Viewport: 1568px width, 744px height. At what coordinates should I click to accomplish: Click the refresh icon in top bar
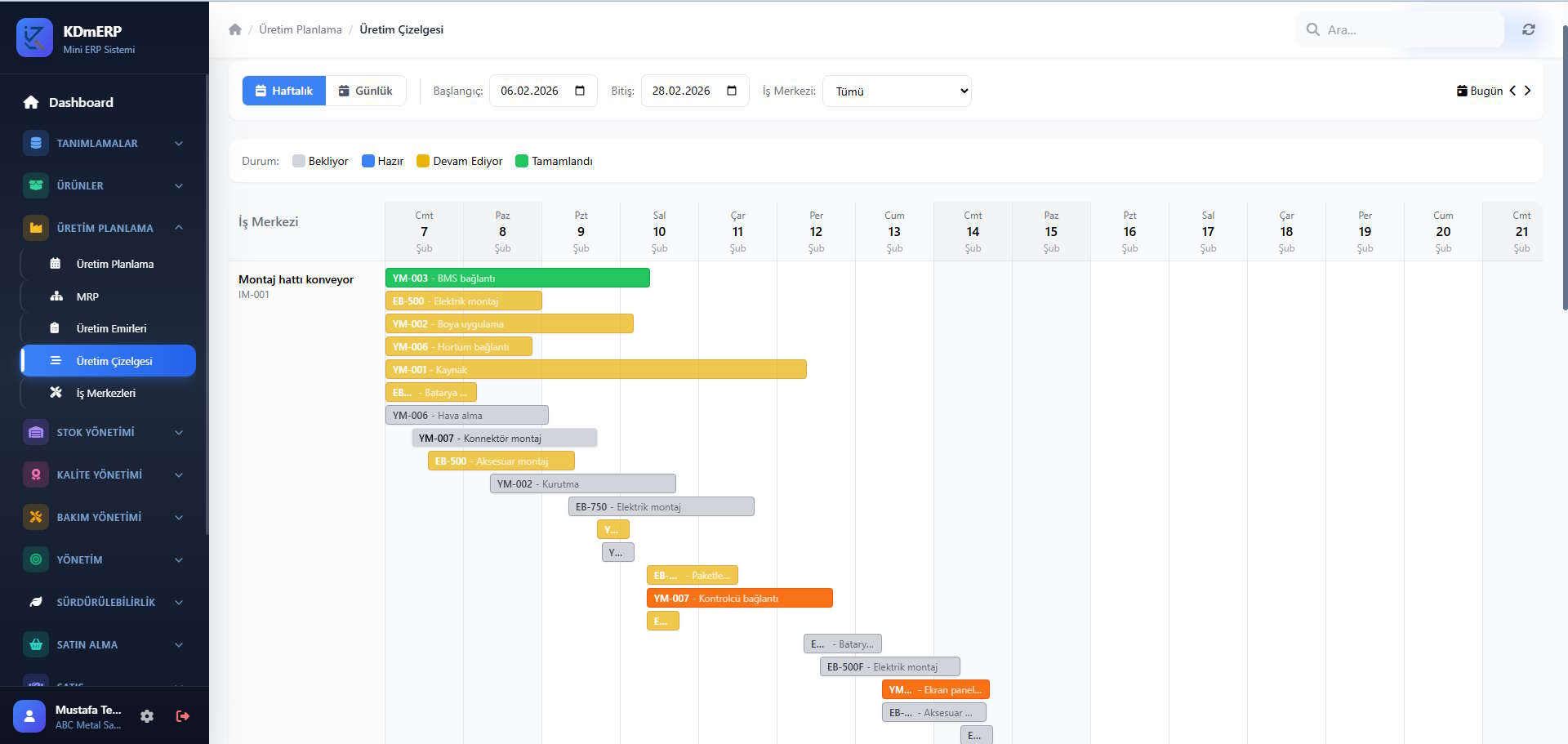[1528, 29]
